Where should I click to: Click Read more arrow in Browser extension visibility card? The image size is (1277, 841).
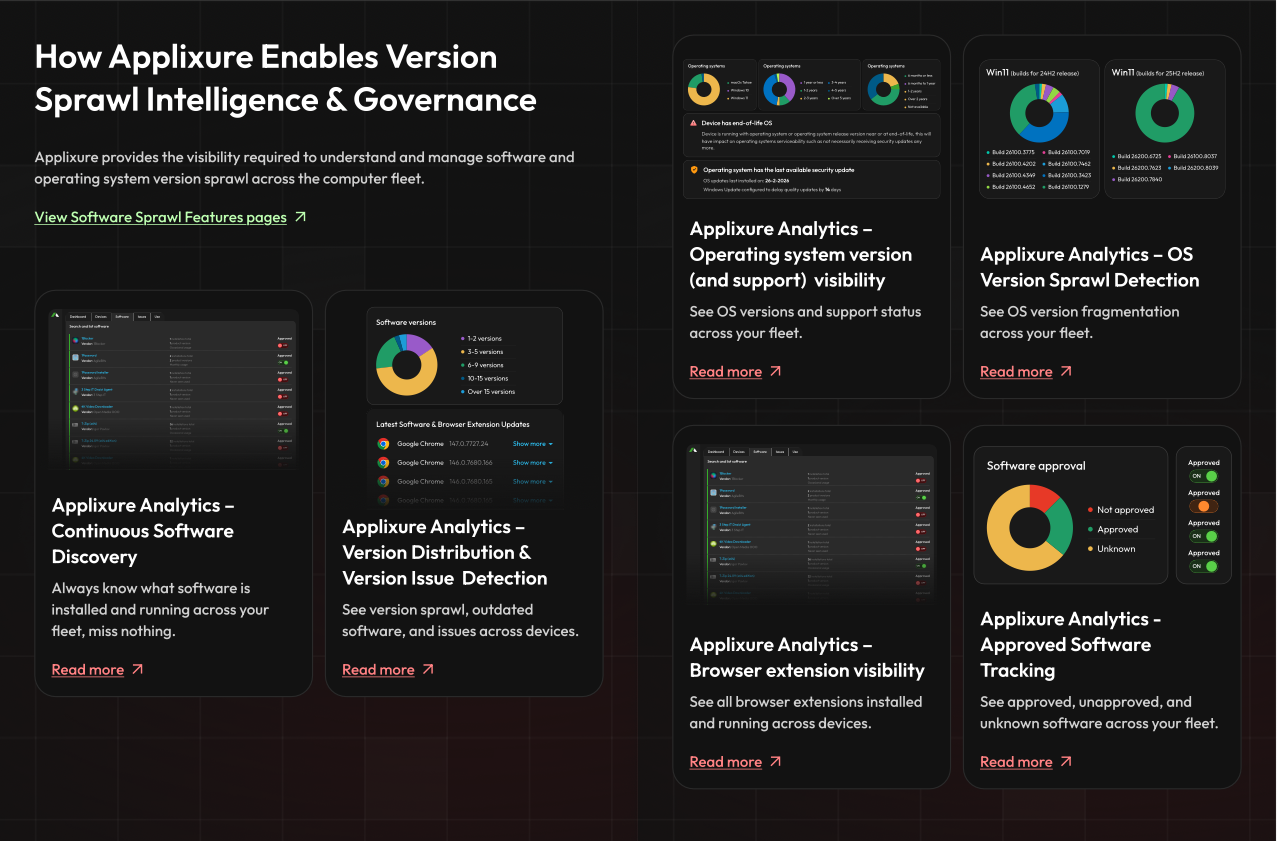(775, 761)
